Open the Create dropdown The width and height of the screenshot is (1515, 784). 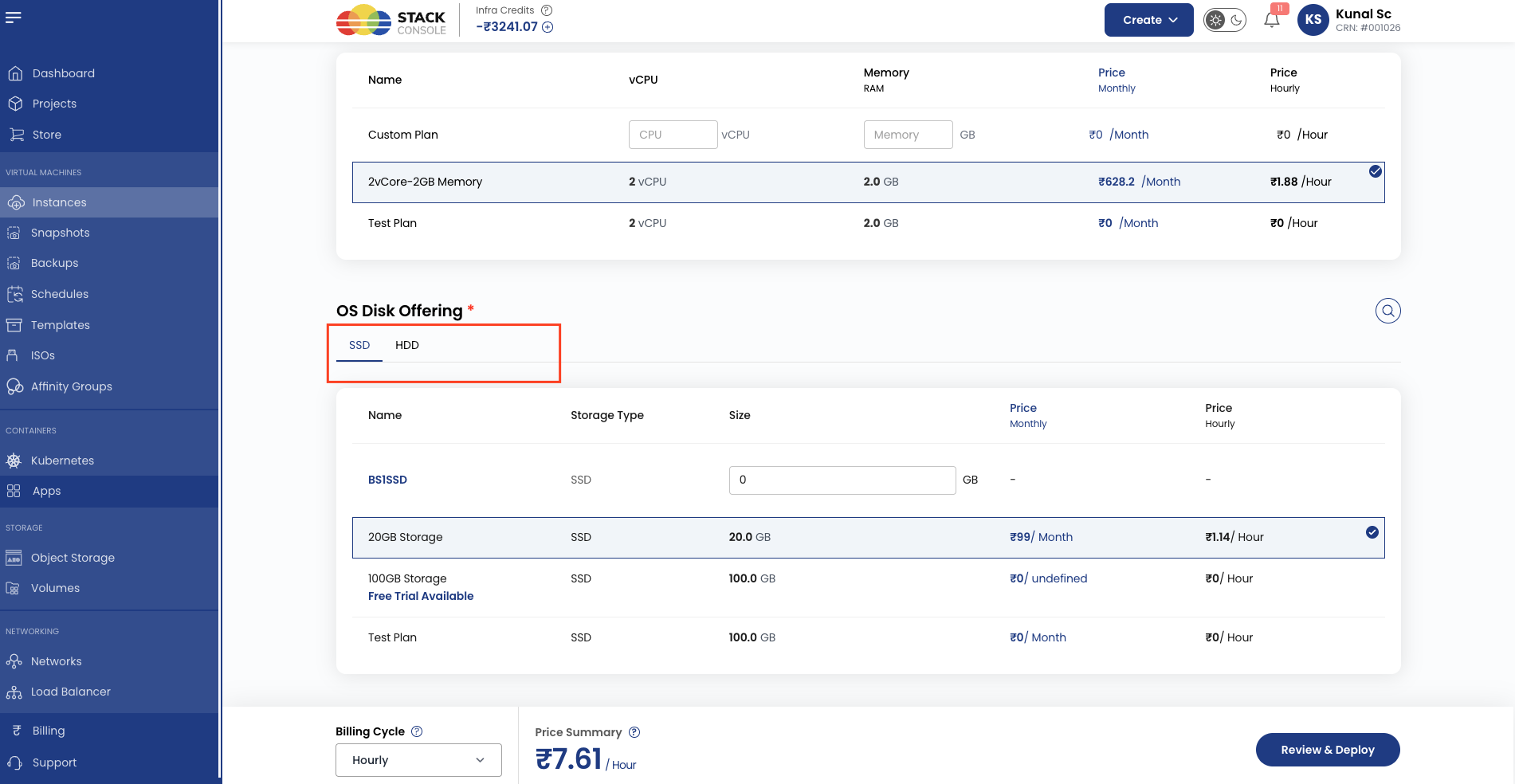tap(1149, 20)
